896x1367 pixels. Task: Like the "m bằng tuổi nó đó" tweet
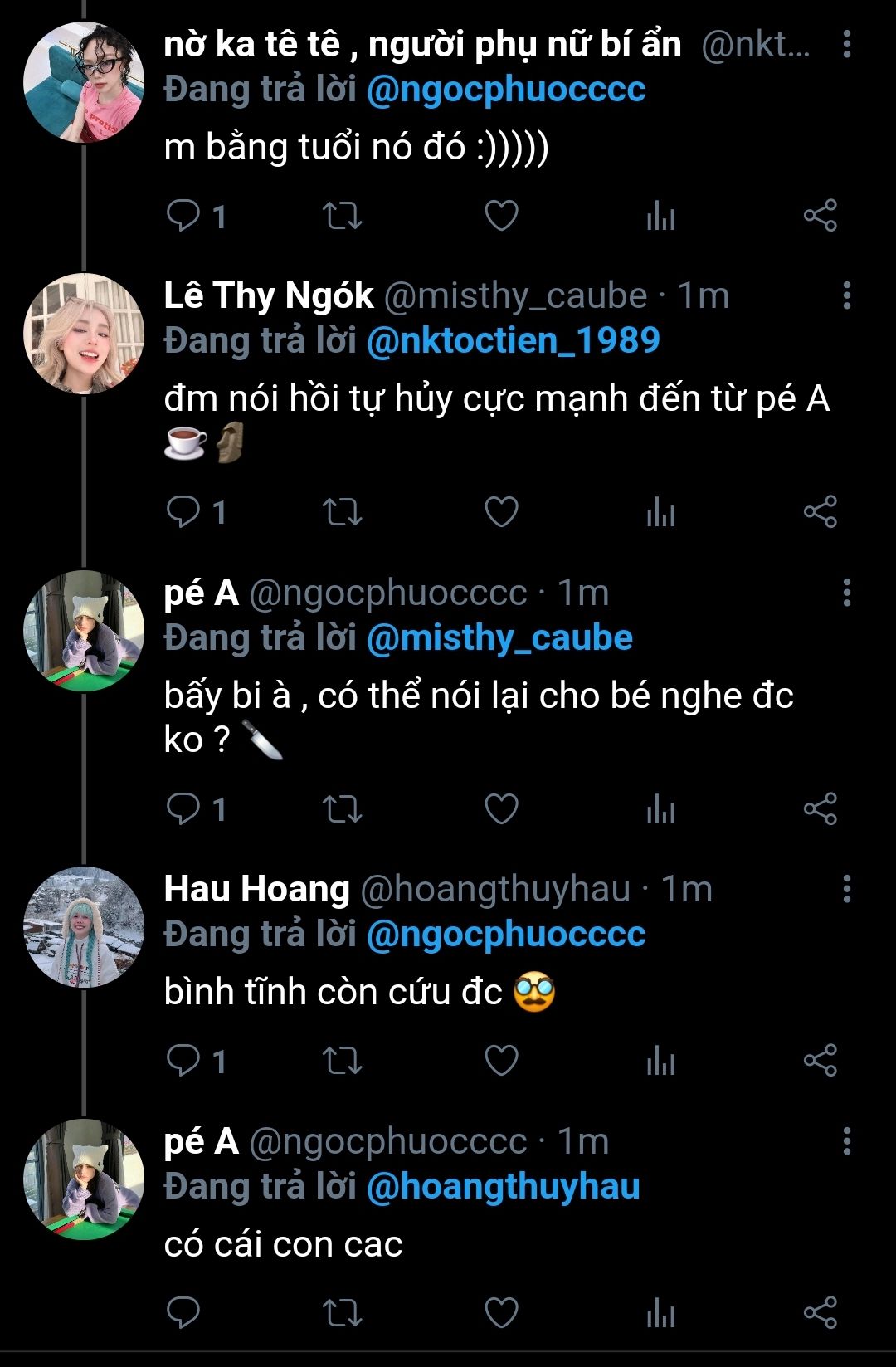click(501, 216)
